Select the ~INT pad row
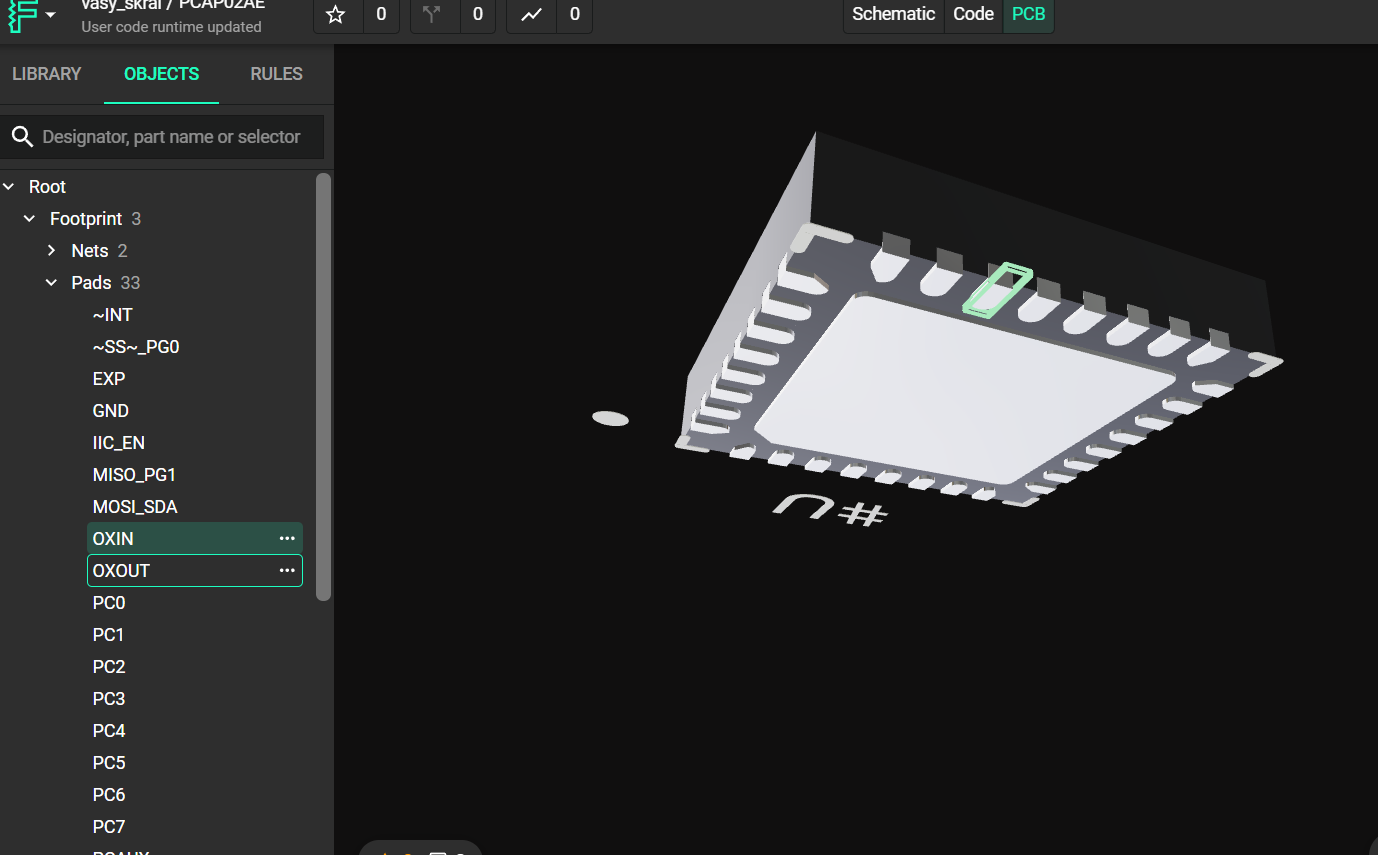1378x855 pixels. [x=195, y=315]
